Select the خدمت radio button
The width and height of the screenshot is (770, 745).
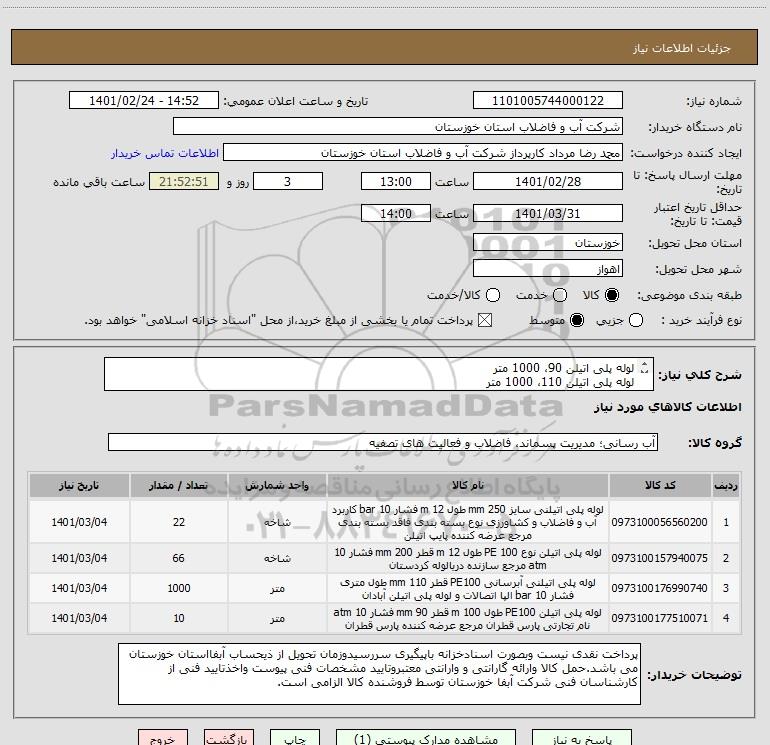tap(560, 295)
